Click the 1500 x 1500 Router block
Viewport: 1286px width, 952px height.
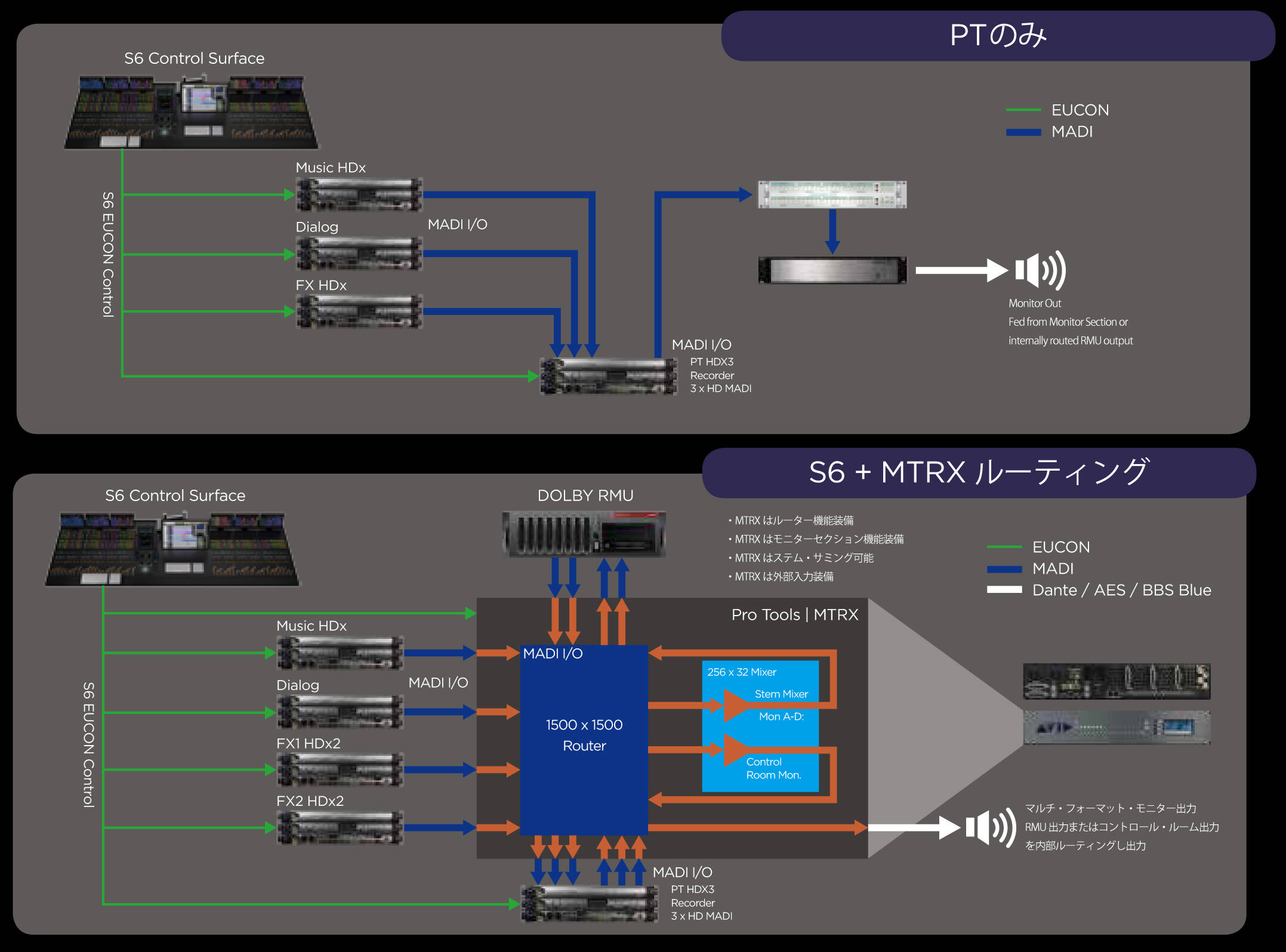[584, 740]
